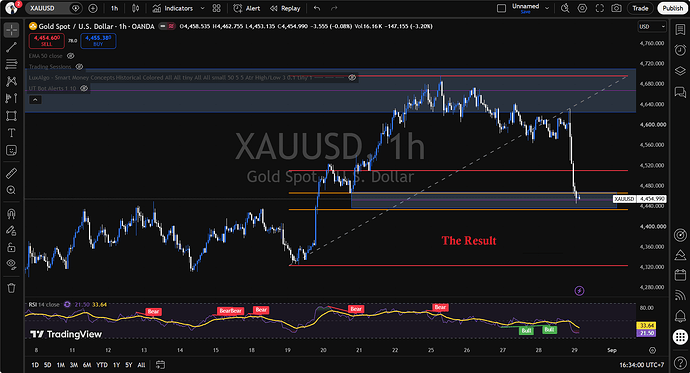Select the YTD time range
This screenshot has width=690, height=373.
point(102,365)
